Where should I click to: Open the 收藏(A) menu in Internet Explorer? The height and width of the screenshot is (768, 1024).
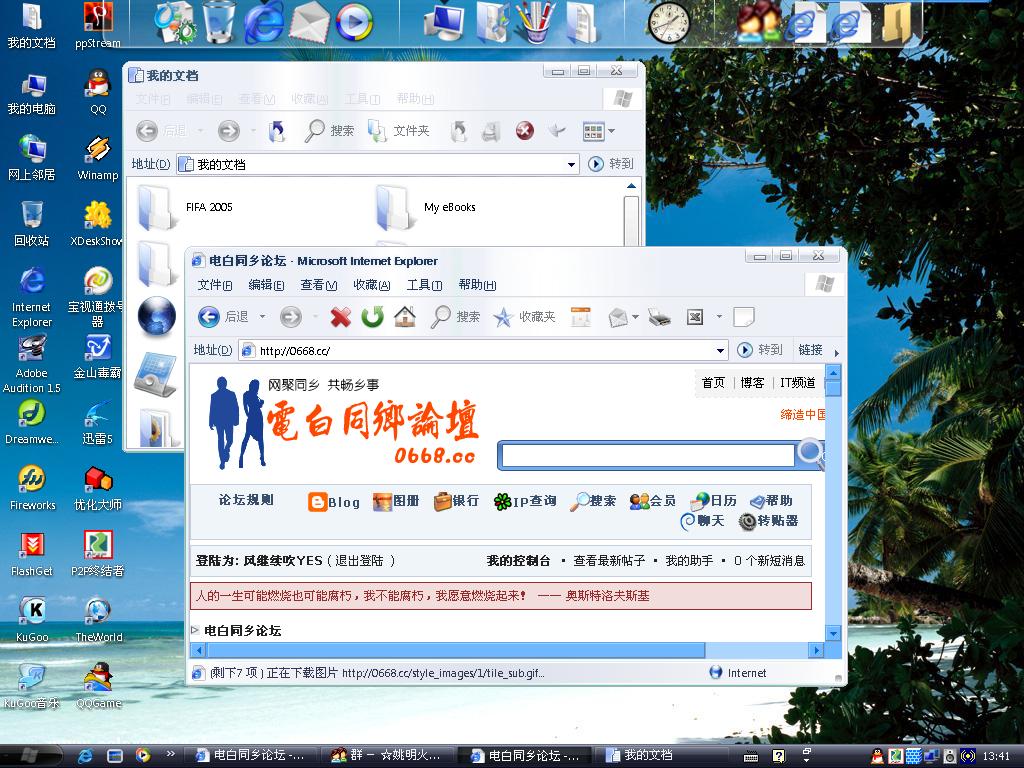(x=371, y=285)
